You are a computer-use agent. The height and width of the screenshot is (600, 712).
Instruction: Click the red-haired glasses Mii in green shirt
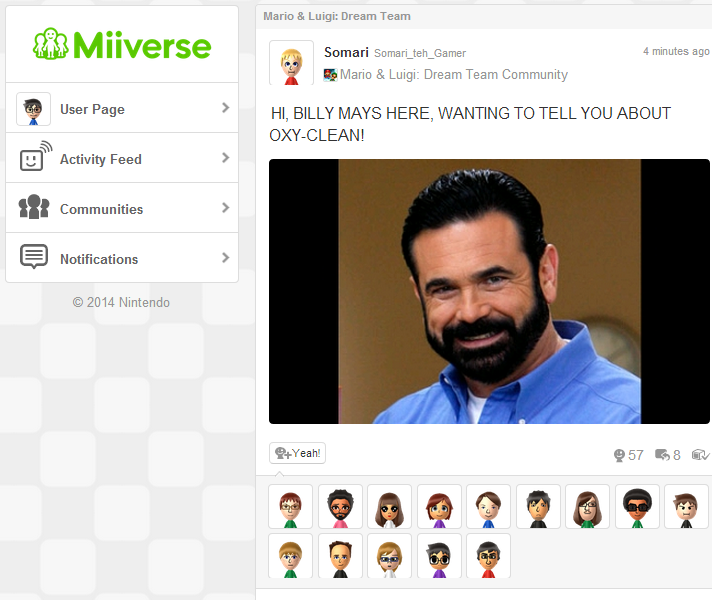(291, 506)
